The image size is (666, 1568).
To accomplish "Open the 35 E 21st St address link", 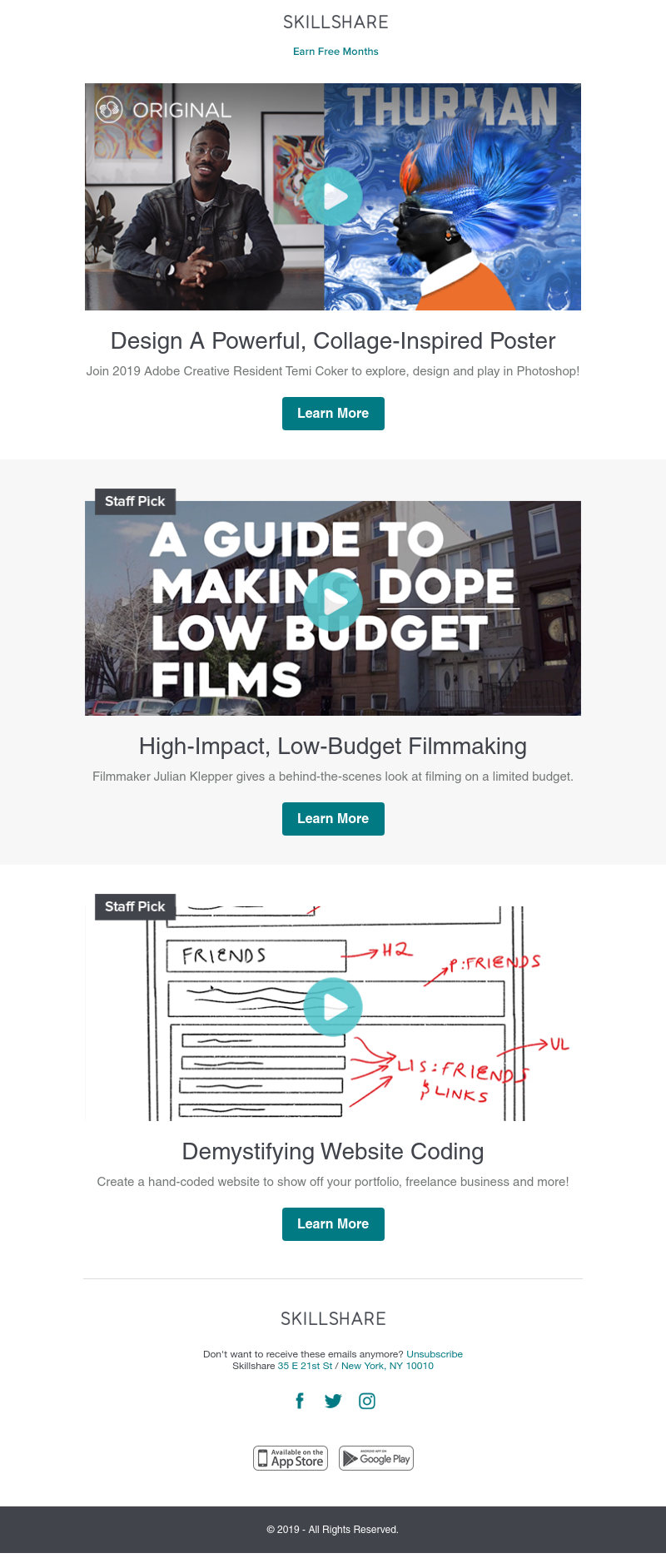I will tap(305, 1366).
